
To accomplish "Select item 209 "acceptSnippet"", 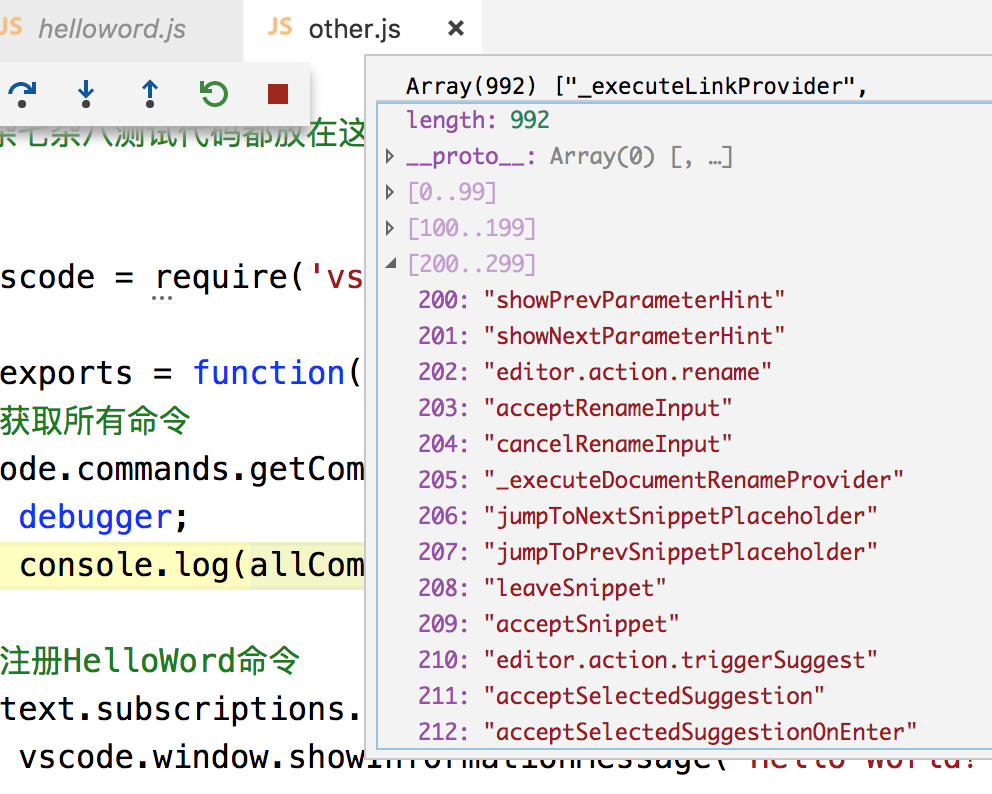I will tap(549, 624).
